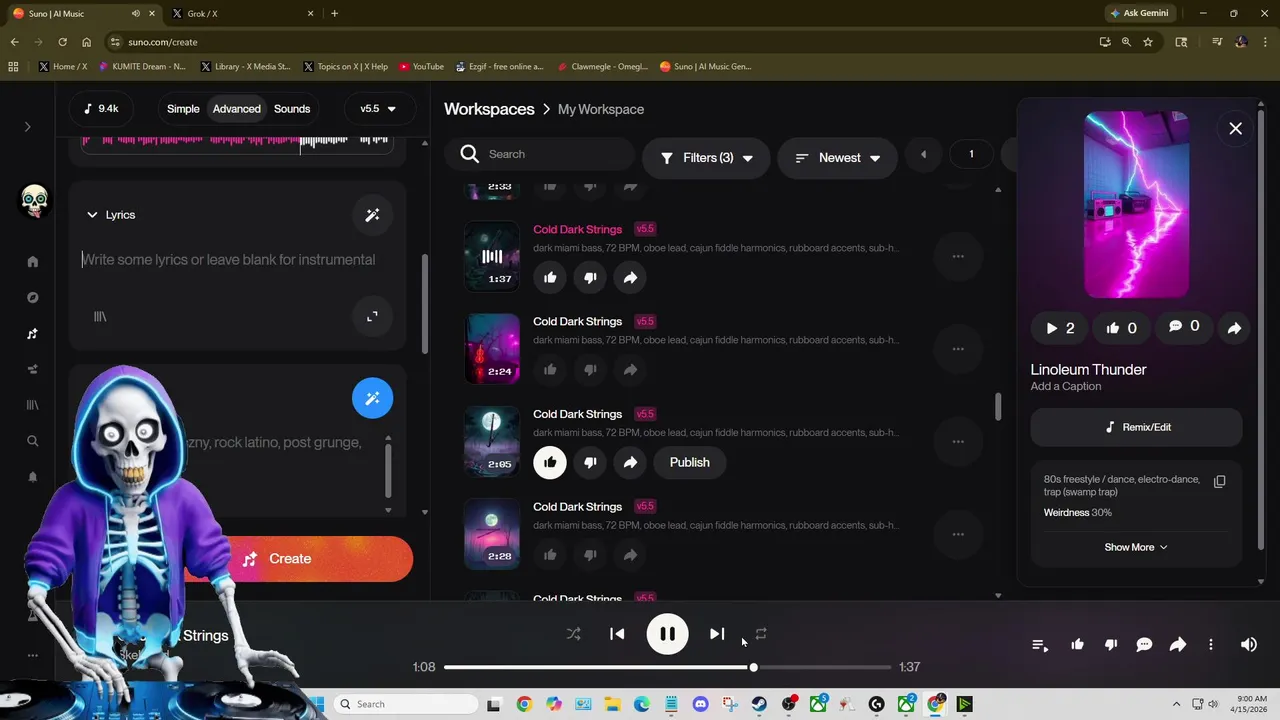Expand the Suno sidebar with the chevron
Screen dimensions: 1280x720
click(x=28, y=127)
